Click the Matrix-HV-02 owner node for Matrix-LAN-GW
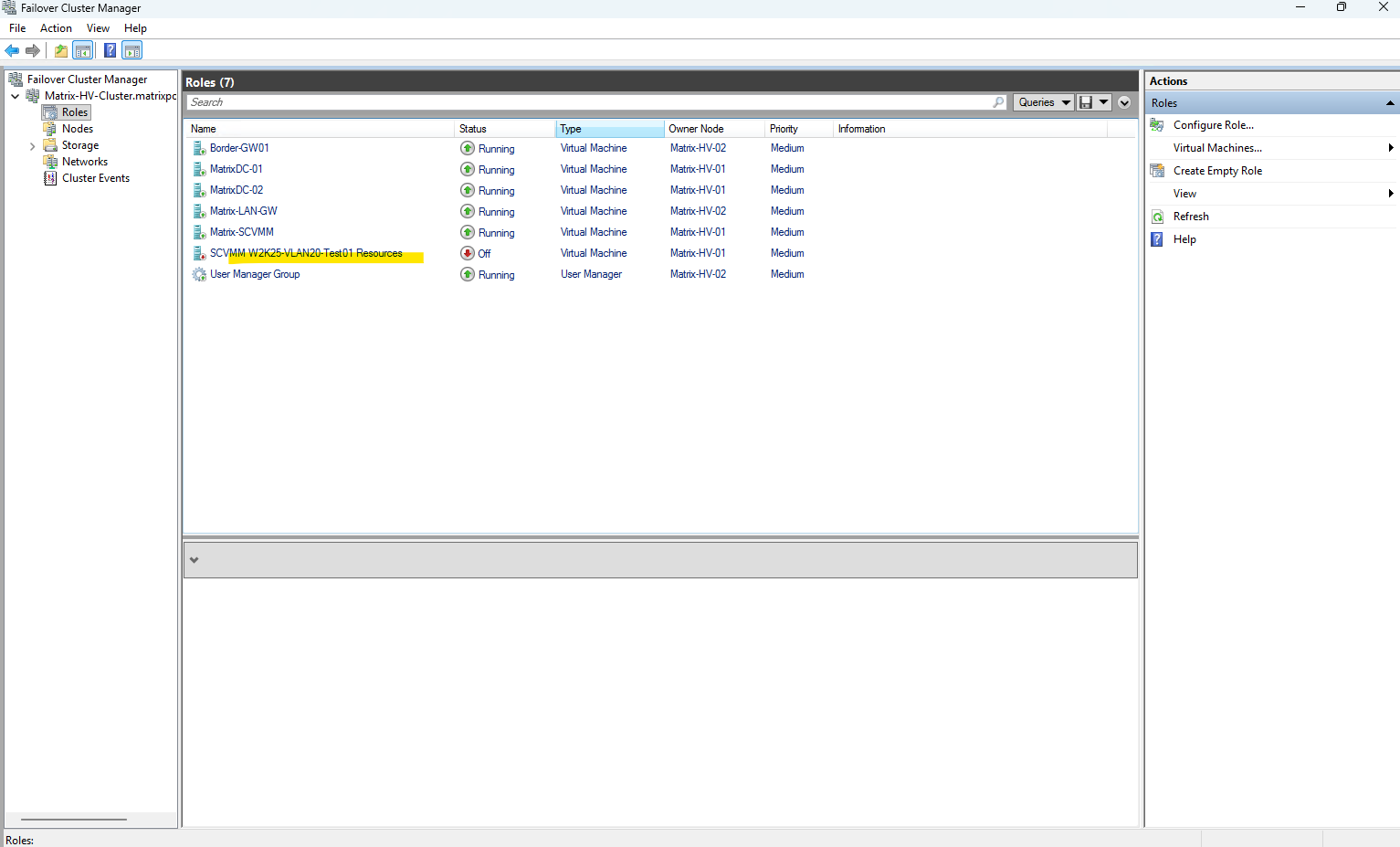This screenshot has height=847, width=1400. 698,211
